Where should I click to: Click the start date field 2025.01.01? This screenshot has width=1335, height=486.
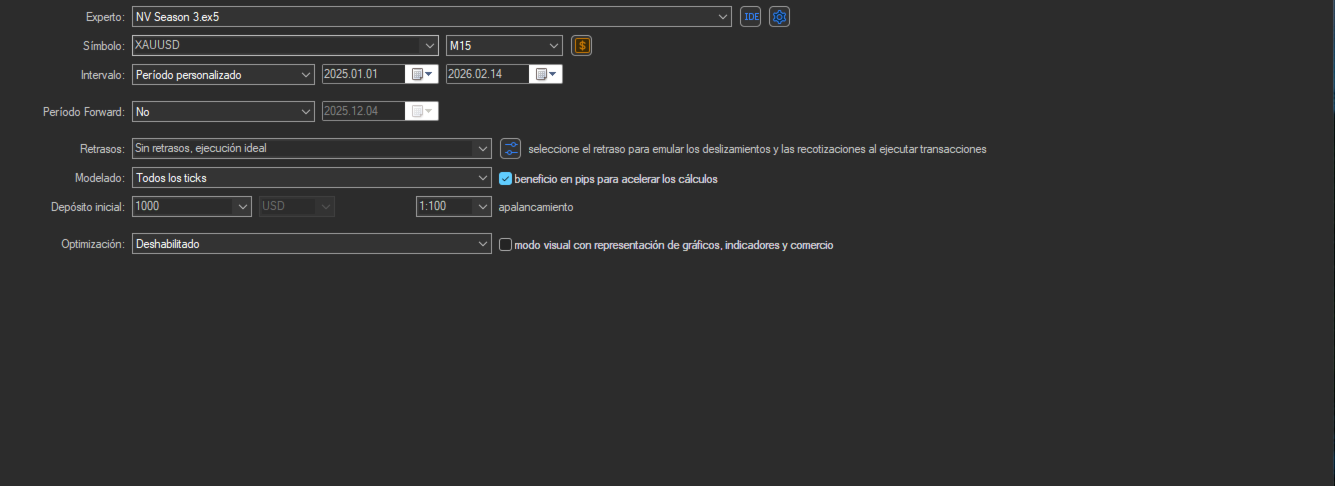[365, 74]
